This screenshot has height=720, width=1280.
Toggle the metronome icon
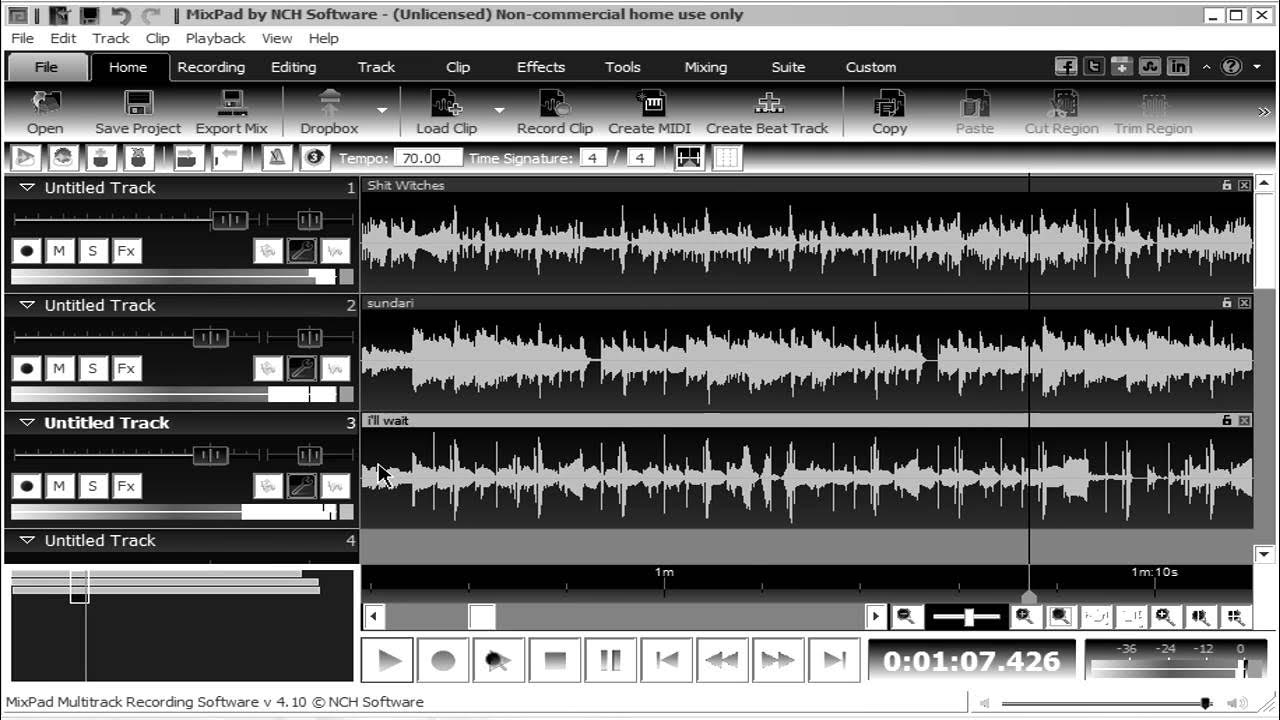point(277,157)
